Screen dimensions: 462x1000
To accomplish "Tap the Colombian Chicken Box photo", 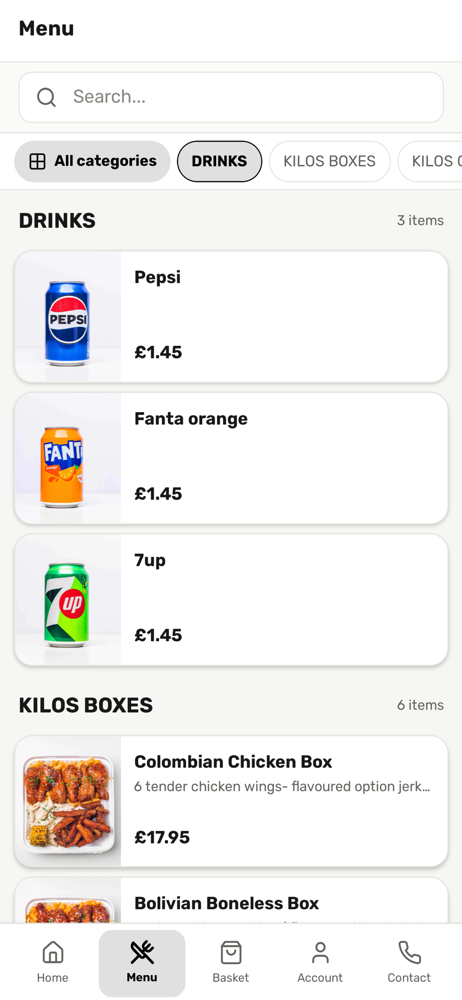I will pyautogui.click(x=68, y=802).
